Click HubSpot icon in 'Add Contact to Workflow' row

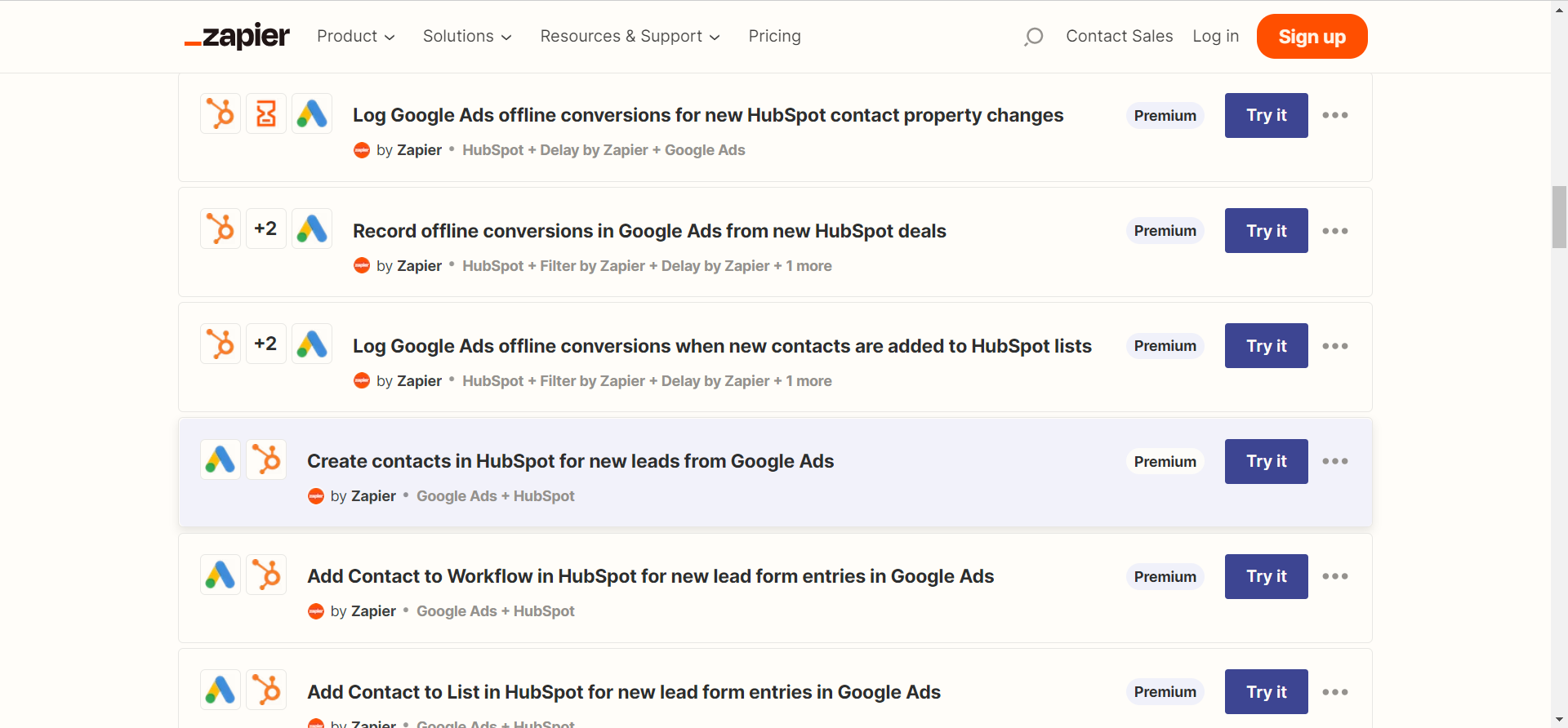pyautogui.click(x=266, y=575)
